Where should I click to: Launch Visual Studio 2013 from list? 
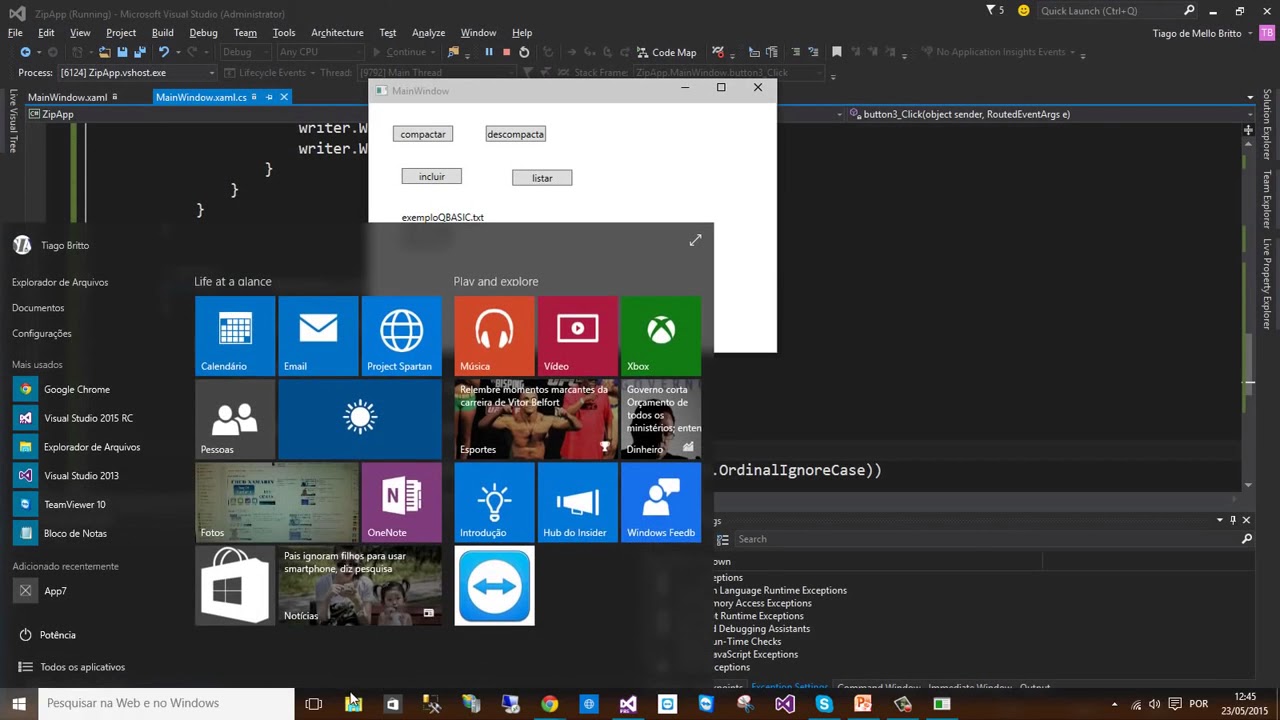pyautogui.click(x=81, y=476)
